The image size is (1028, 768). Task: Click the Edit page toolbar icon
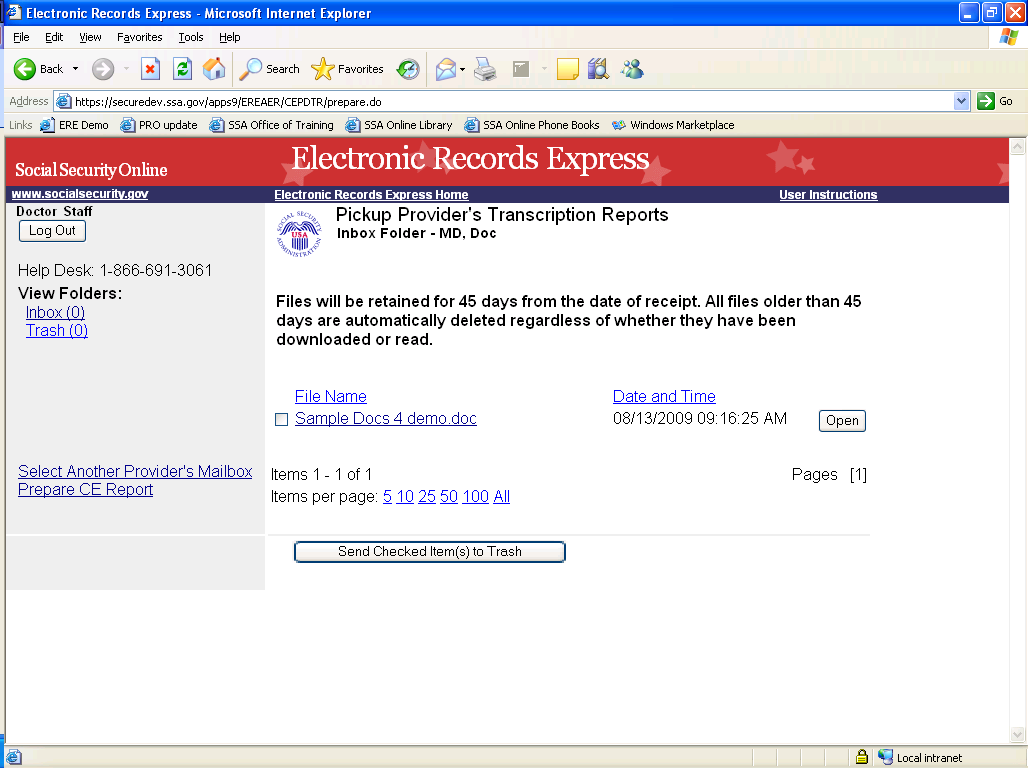521,69
